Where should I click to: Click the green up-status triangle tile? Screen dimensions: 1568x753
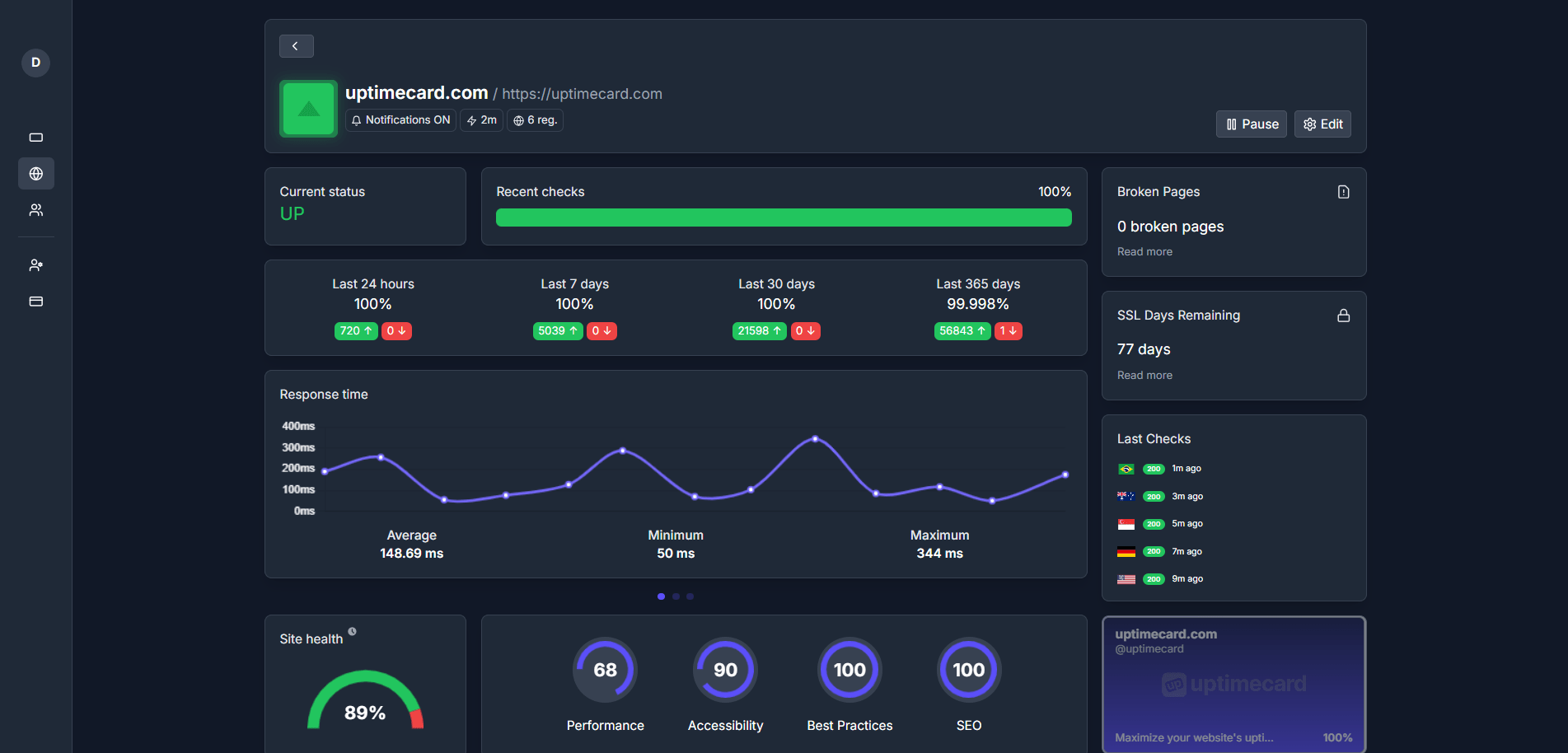pyautogui.click(x=309, y=109)
